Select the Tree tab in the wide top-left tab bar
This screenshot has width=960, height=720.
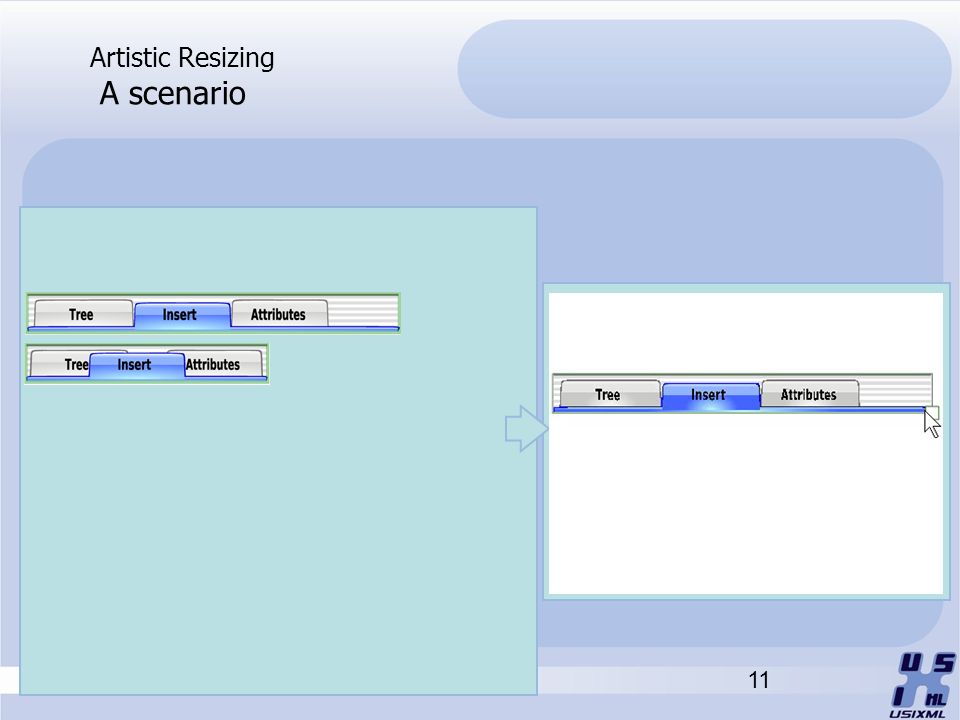(83, 314)
